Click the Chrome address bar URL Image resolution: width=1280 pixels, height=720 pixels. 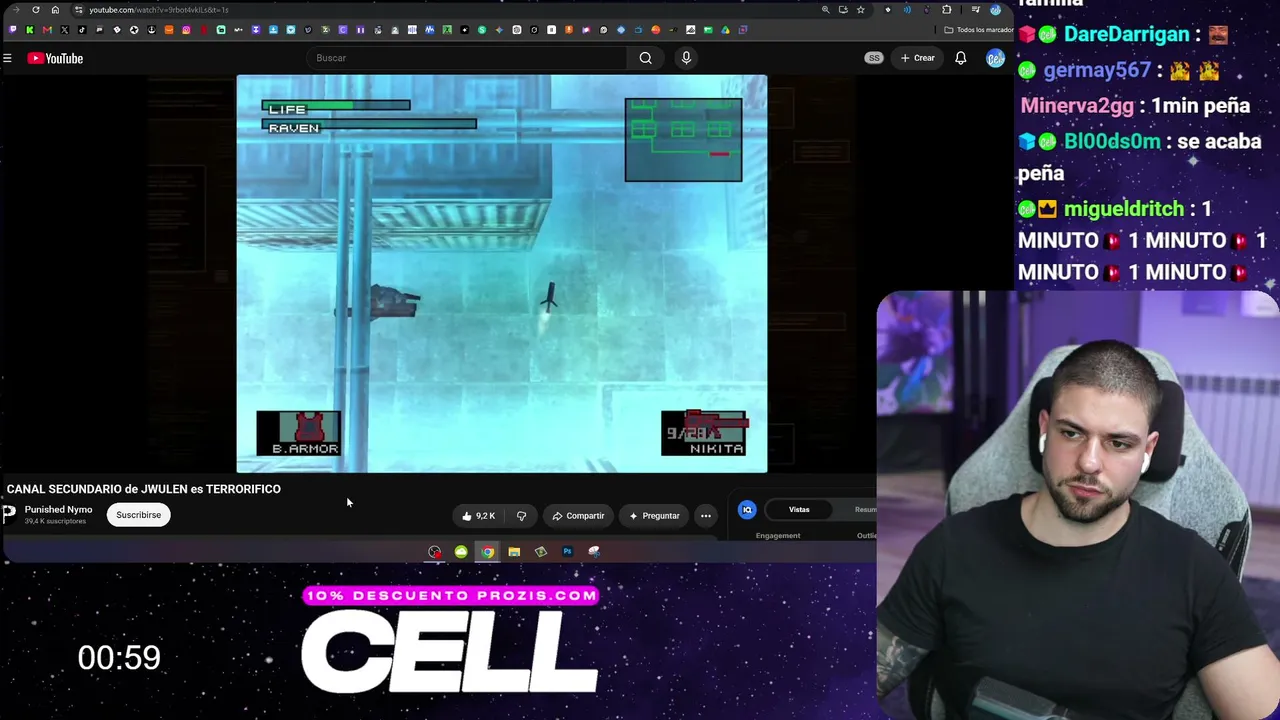pos(159,10)
